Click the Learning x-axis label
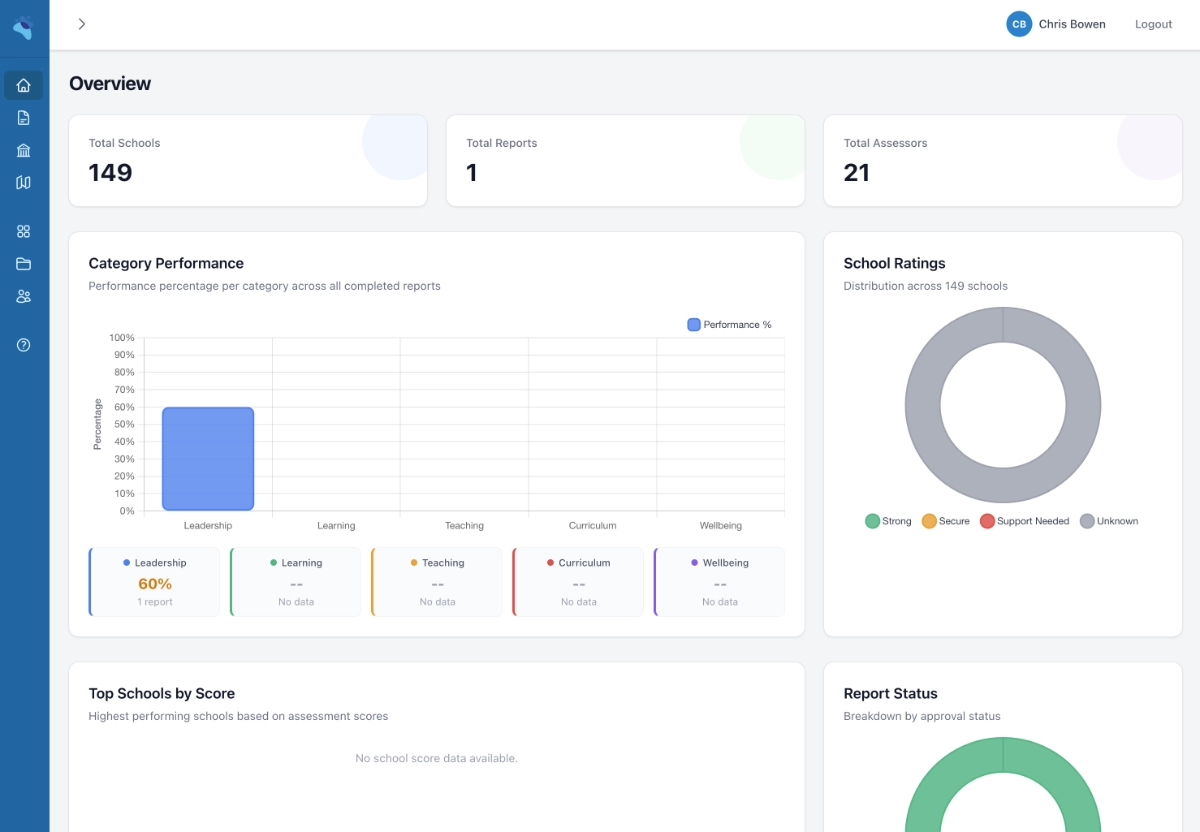1200x832 pixels. [336, 526]
